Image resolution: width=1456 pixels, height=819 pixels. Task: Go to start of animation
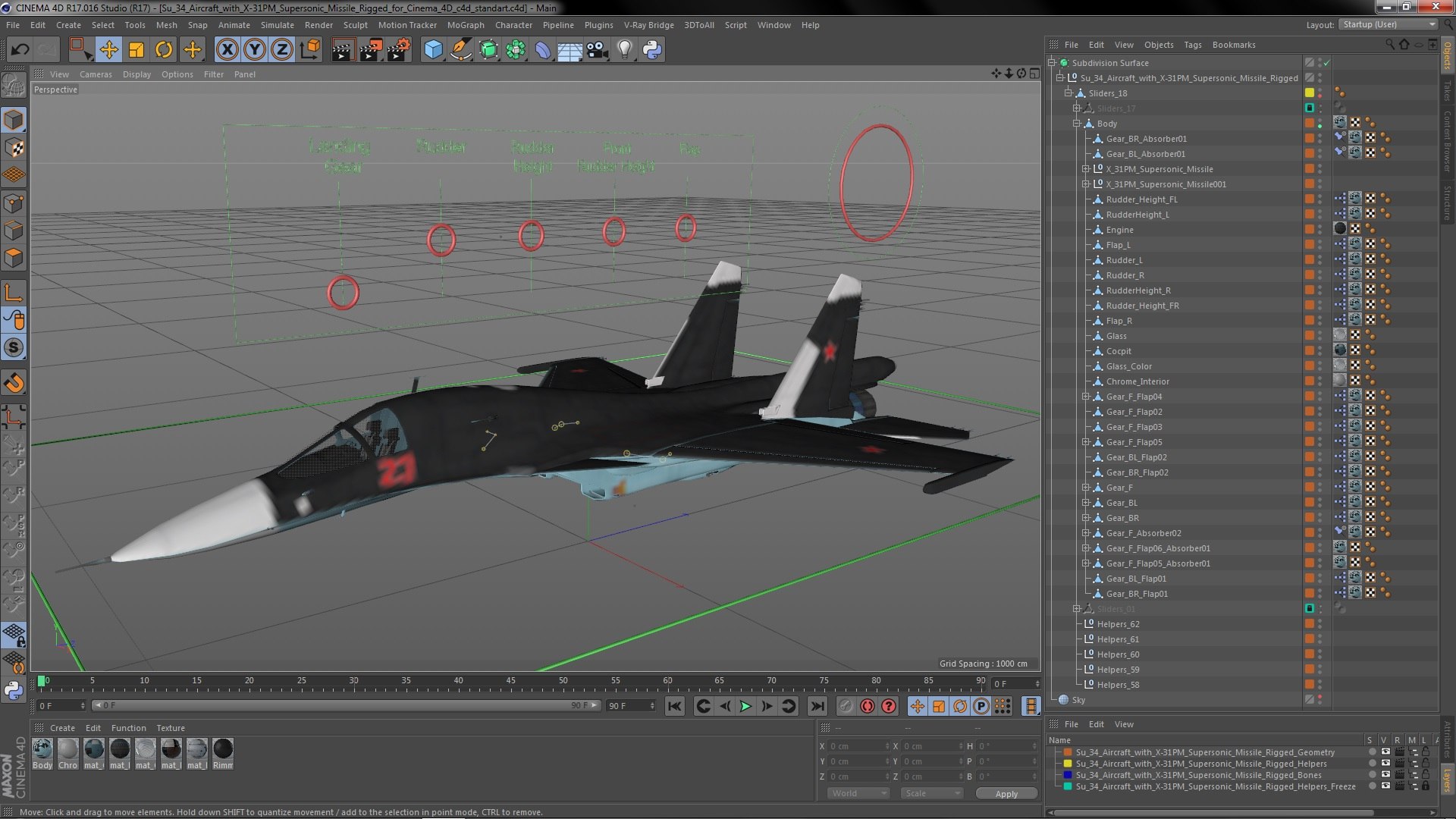(x=674, y=707)
